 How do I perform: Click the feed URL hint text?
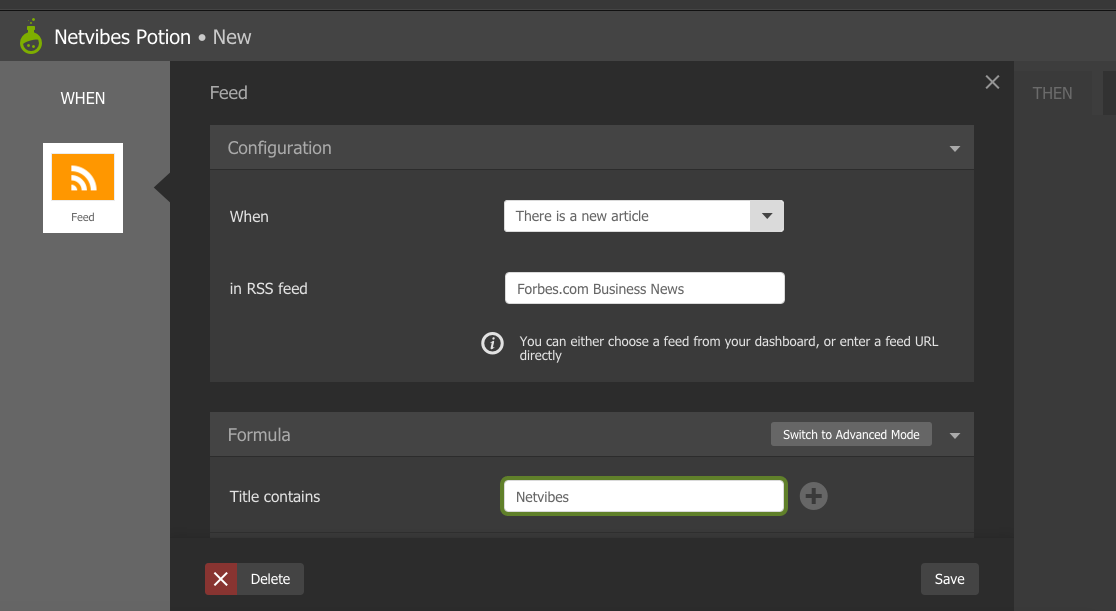pos(729,348)
